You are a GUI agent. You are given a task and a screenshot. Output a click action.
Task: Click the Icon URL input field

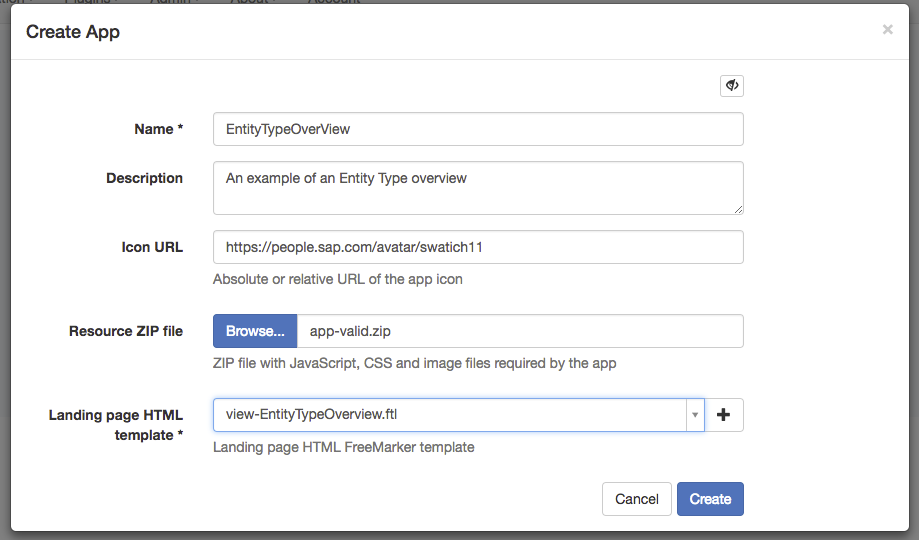[478, 247]
